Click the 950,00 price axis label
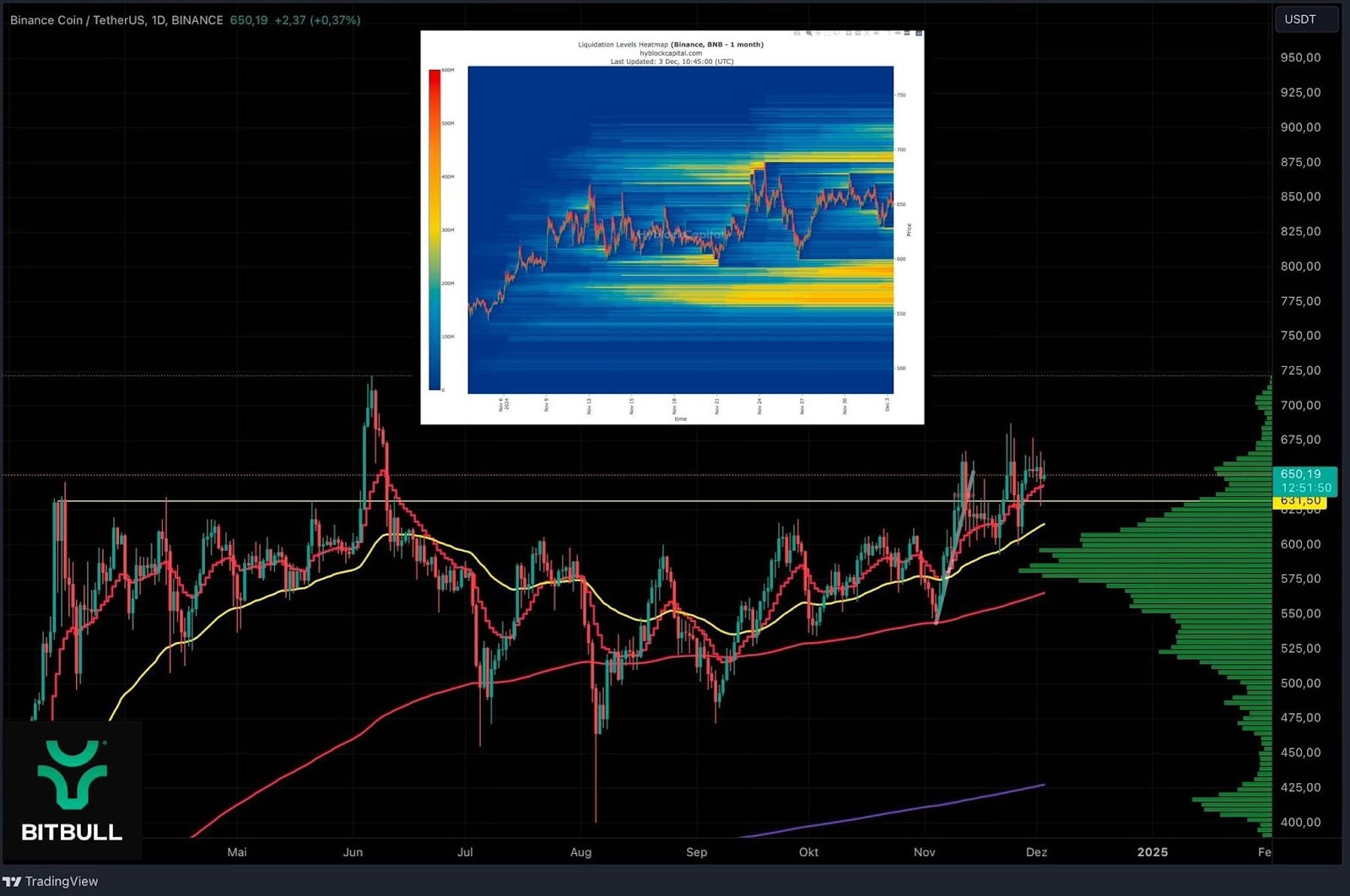Viewport: 1350px width, 896px height. pos(1300,57)
